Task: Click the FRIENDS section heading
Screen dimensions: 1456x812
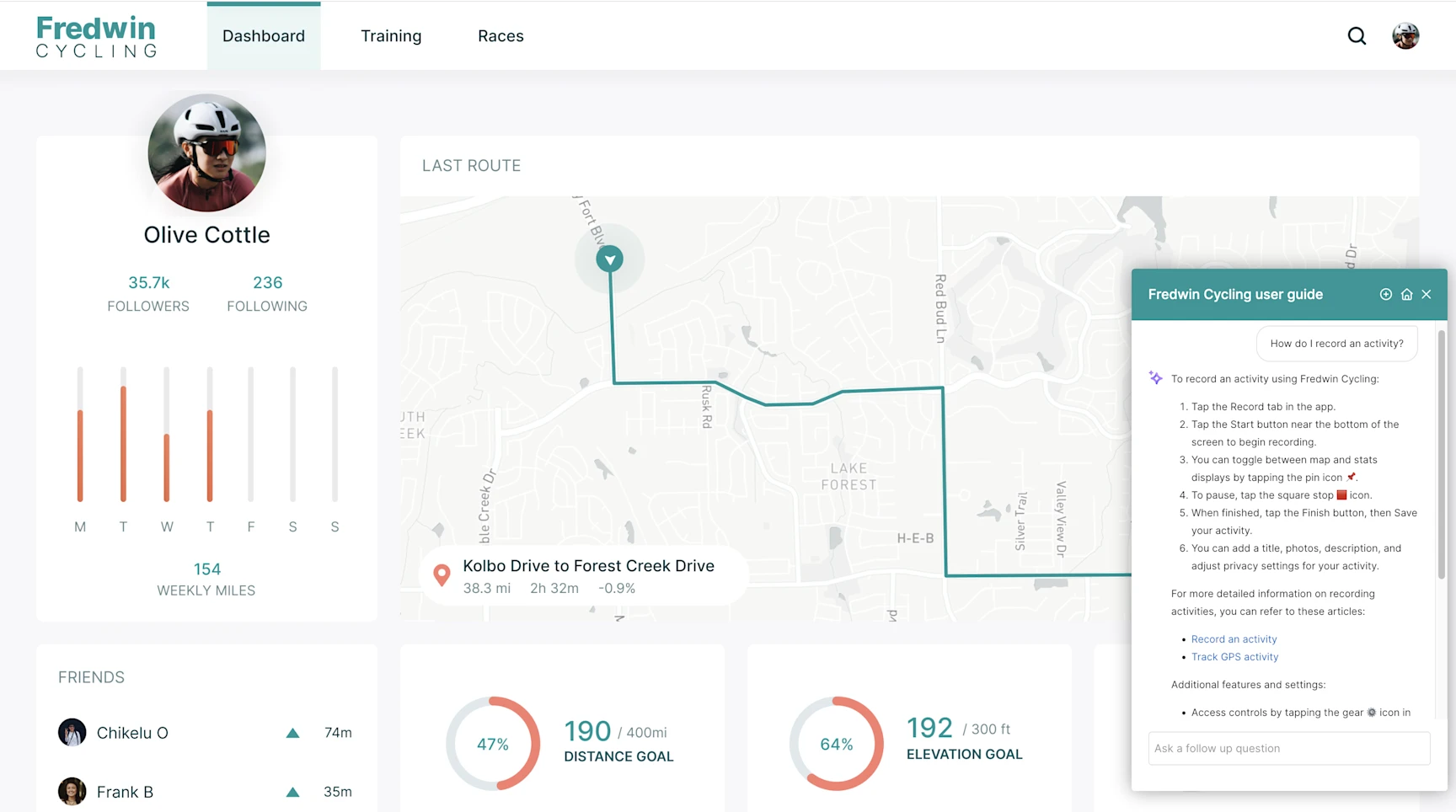Action: coord(91,677)
